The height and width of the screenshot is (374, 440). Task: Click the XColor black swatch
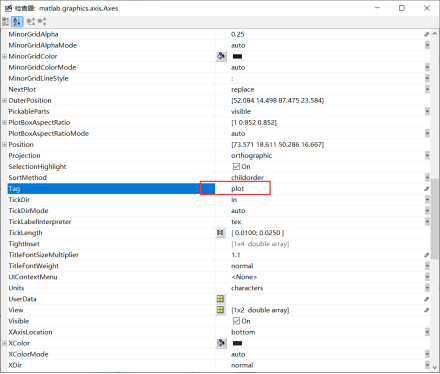tap(237, 343)
